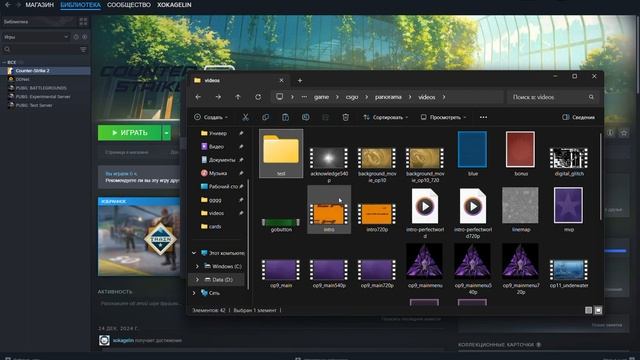Click the Steam library search magnifier
The width and height of the screenshot is (640, 360).
7,49
